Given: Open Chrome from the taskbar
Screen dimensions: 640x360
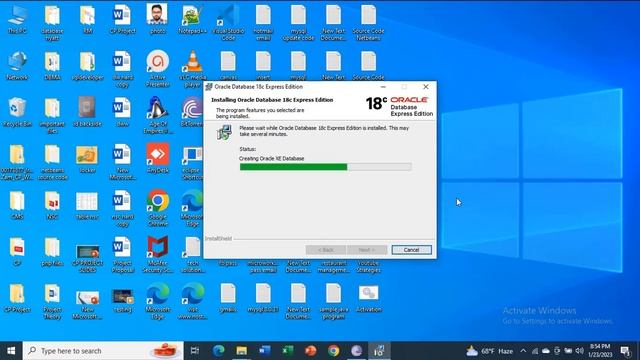Looking at the screenshot, I should 333,351.
